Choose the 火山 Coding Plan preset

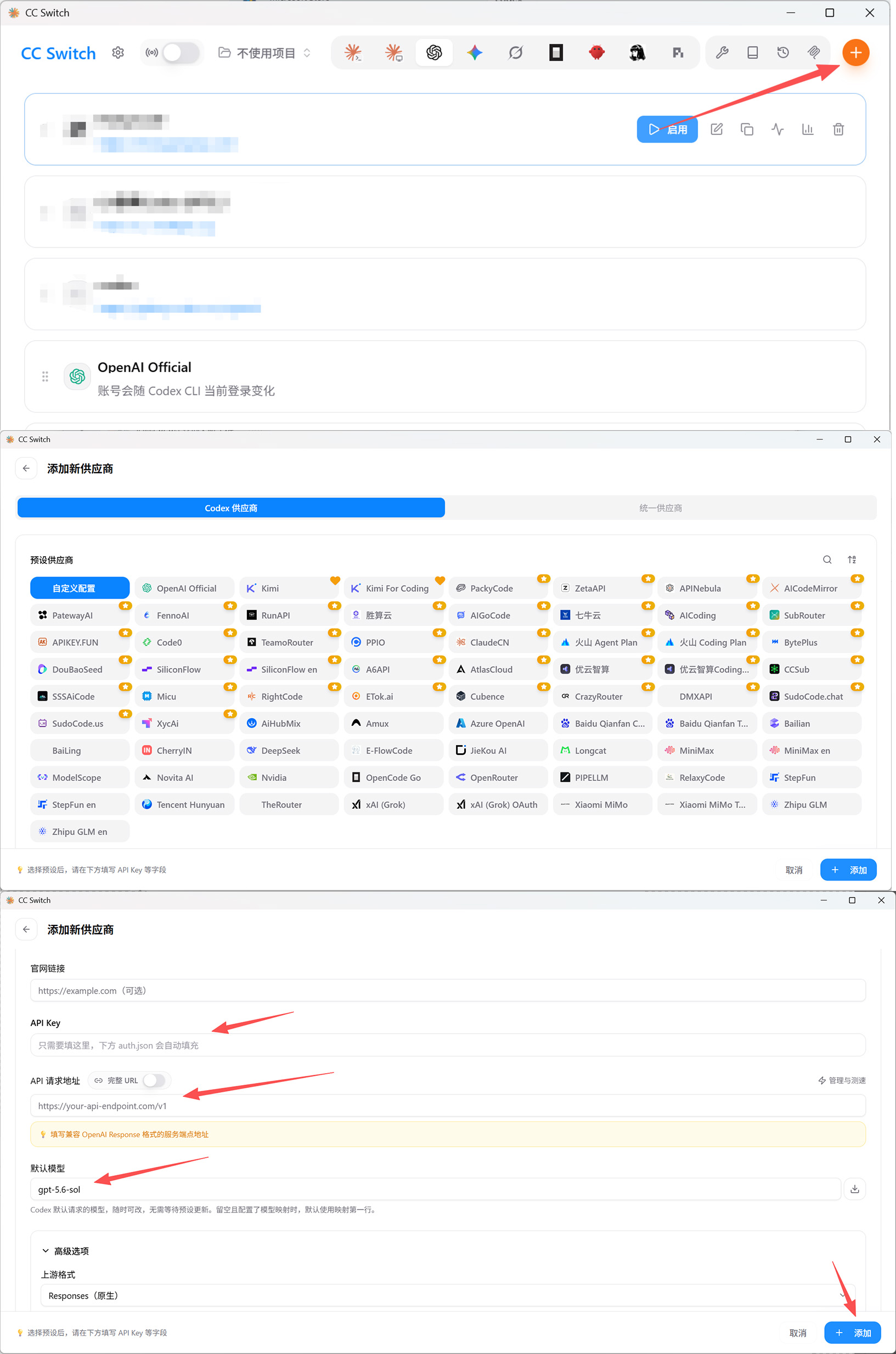(707, 643)
